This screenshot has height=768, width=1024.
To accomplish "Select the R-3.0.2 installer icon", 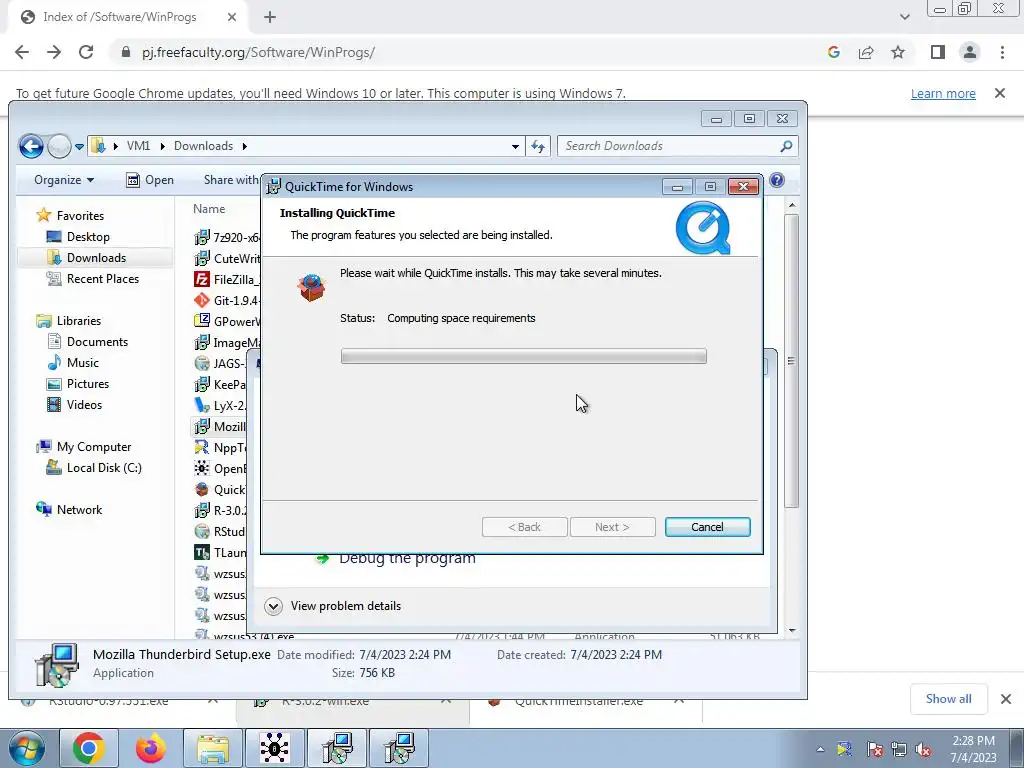I will pyautogui.click(x=202, y=511).
